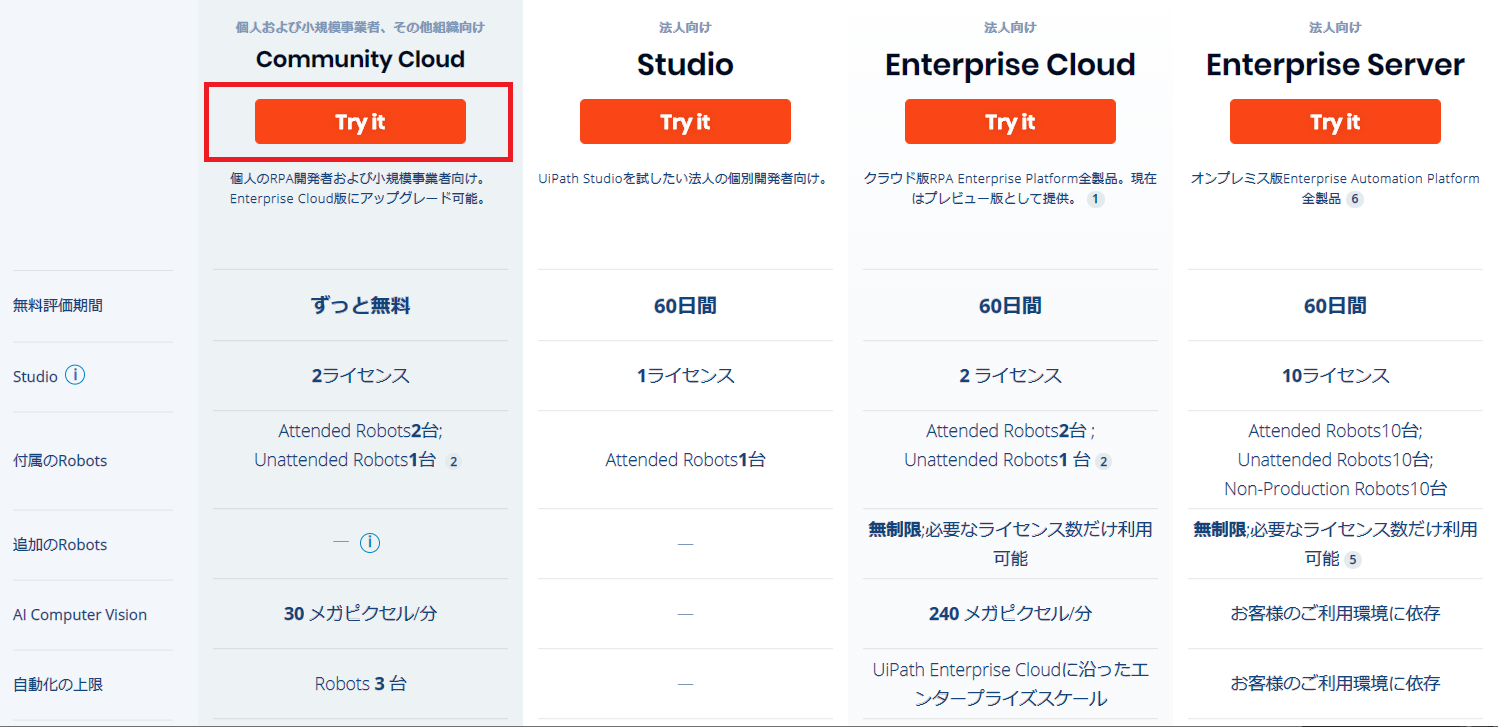Click Attended Robots2台 in Community Cloud column
Viewport: 1498px width, 727px height.
pos(360,431)
